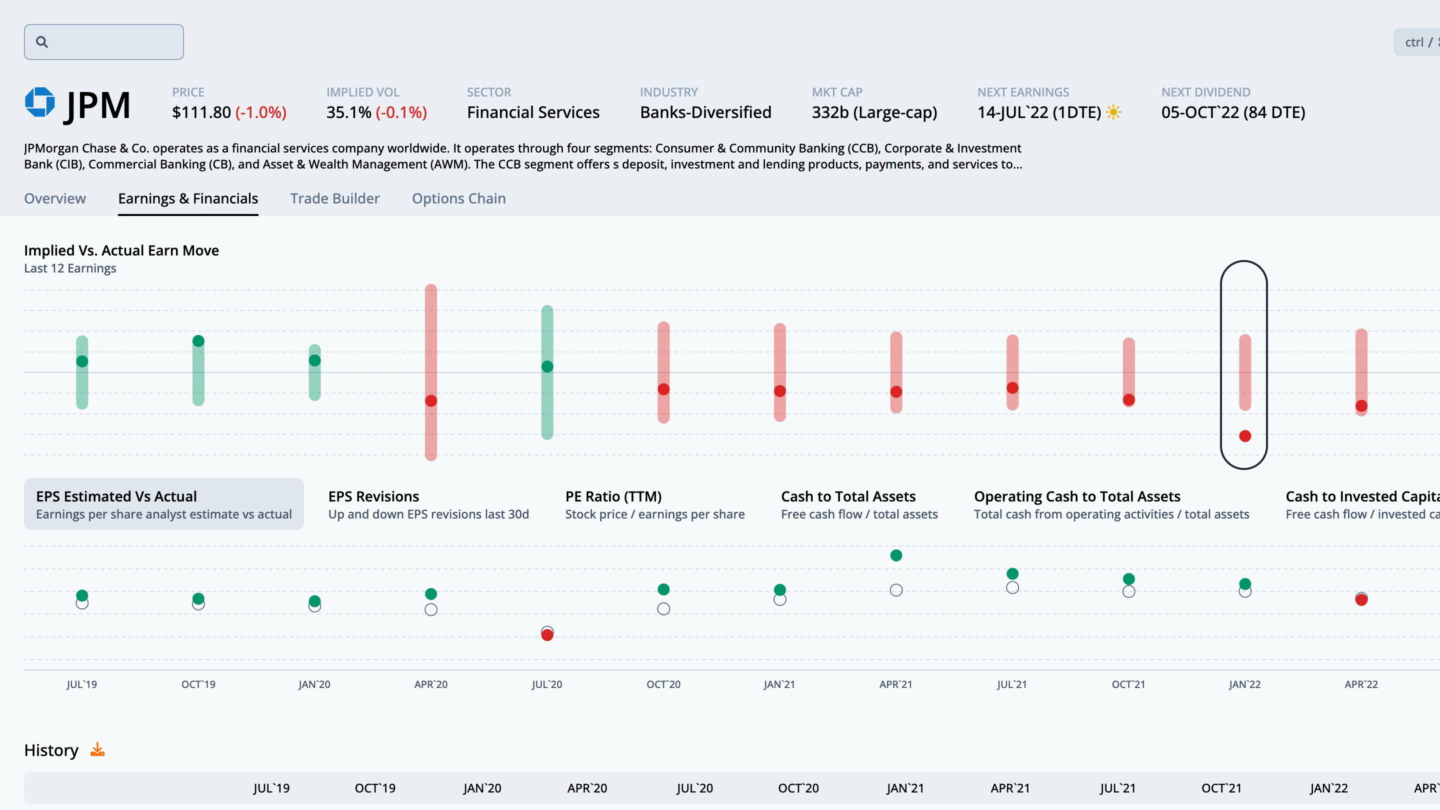This screenshot has width=1440, height=810.
Task: Click the search magnifier icon
Action: [41, 41]
